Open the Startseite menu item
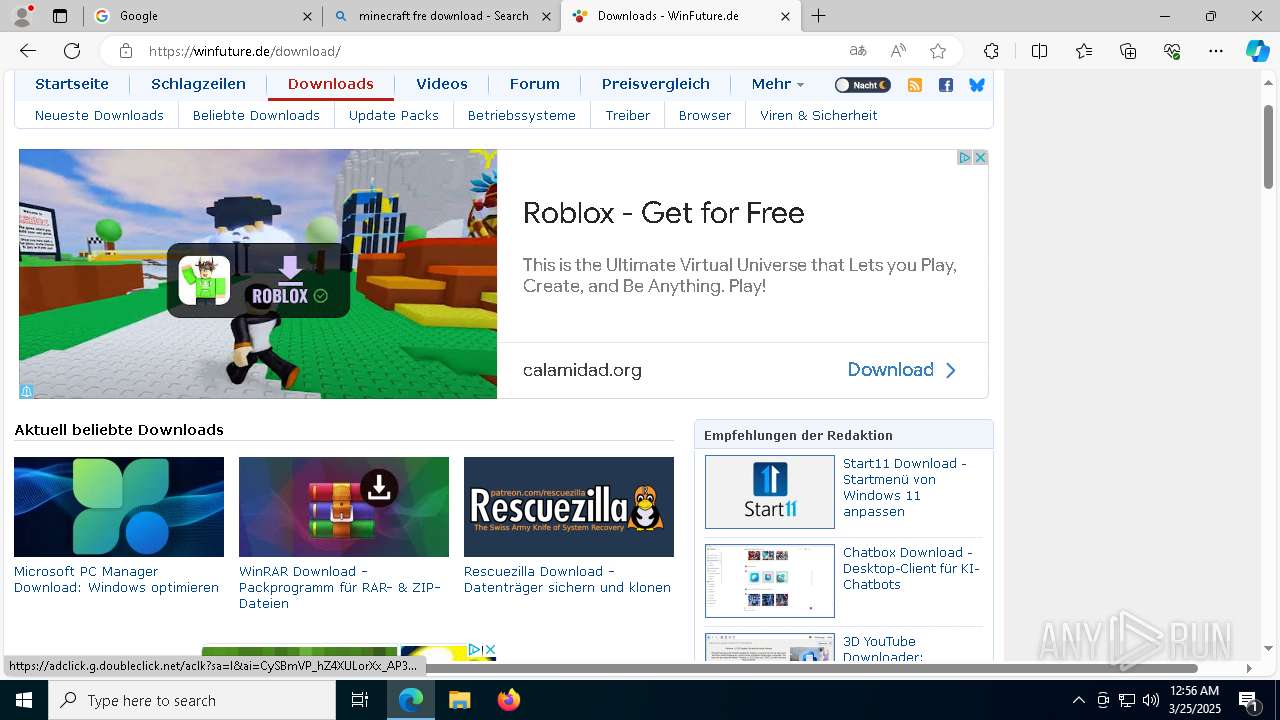The height and width of the screenshot is (720, 1280). pyautogui.click(x=72, y=84)
